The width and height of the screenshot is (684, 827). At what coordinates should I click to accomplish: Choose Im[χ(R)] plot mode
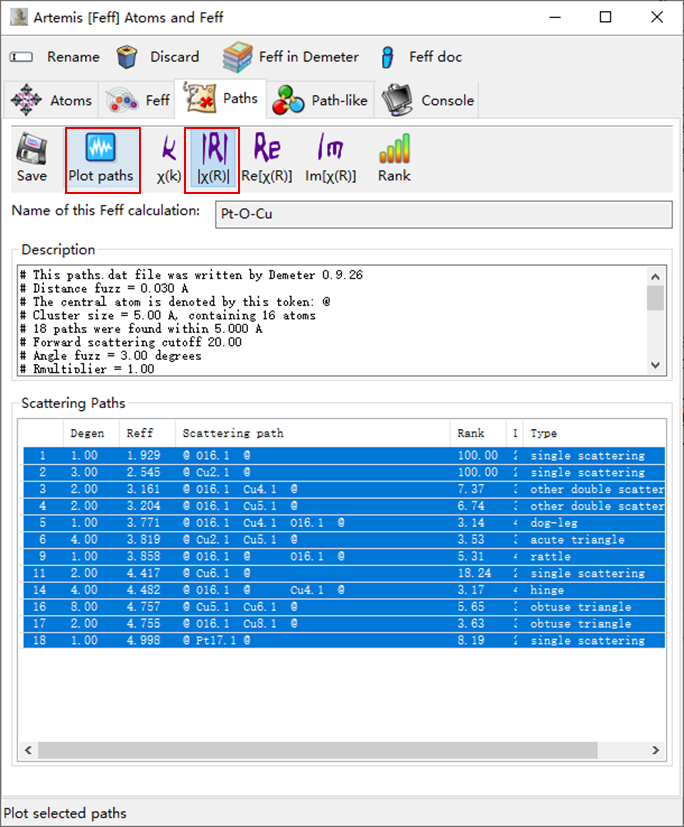(x=331, y=158)
